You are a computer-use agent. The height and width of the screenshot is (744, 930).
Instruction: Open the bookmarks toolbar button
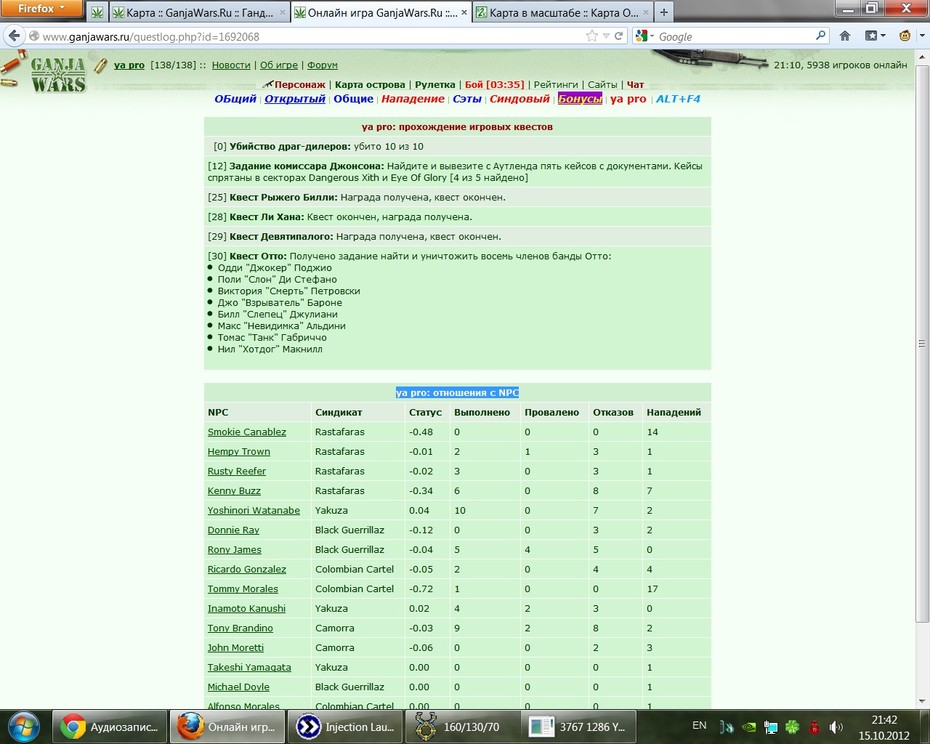[x=875, y=36]
